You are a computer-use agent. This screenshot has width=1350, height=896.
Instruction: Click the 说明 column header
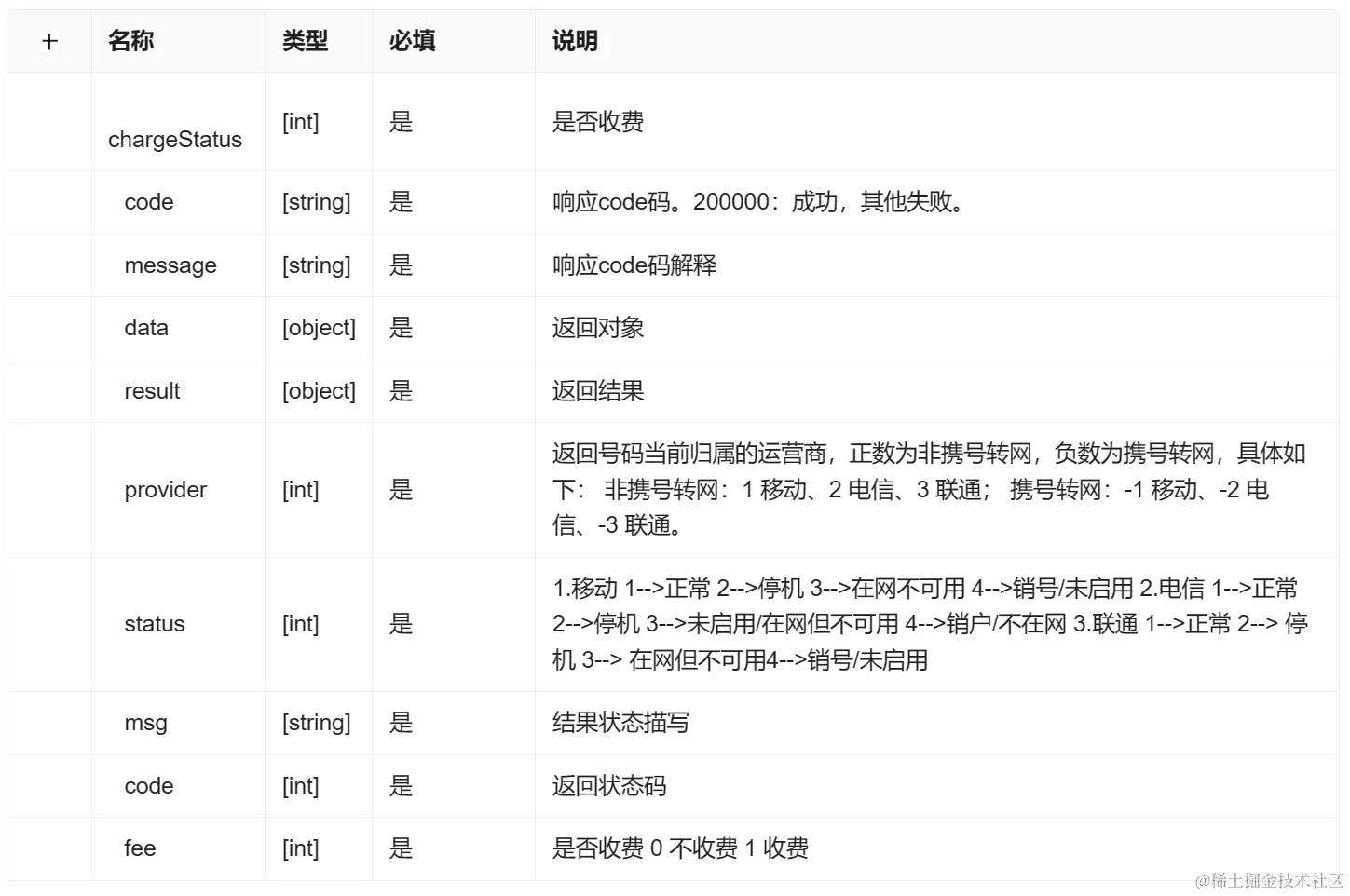pyautogui.click(x=575, y=41)
